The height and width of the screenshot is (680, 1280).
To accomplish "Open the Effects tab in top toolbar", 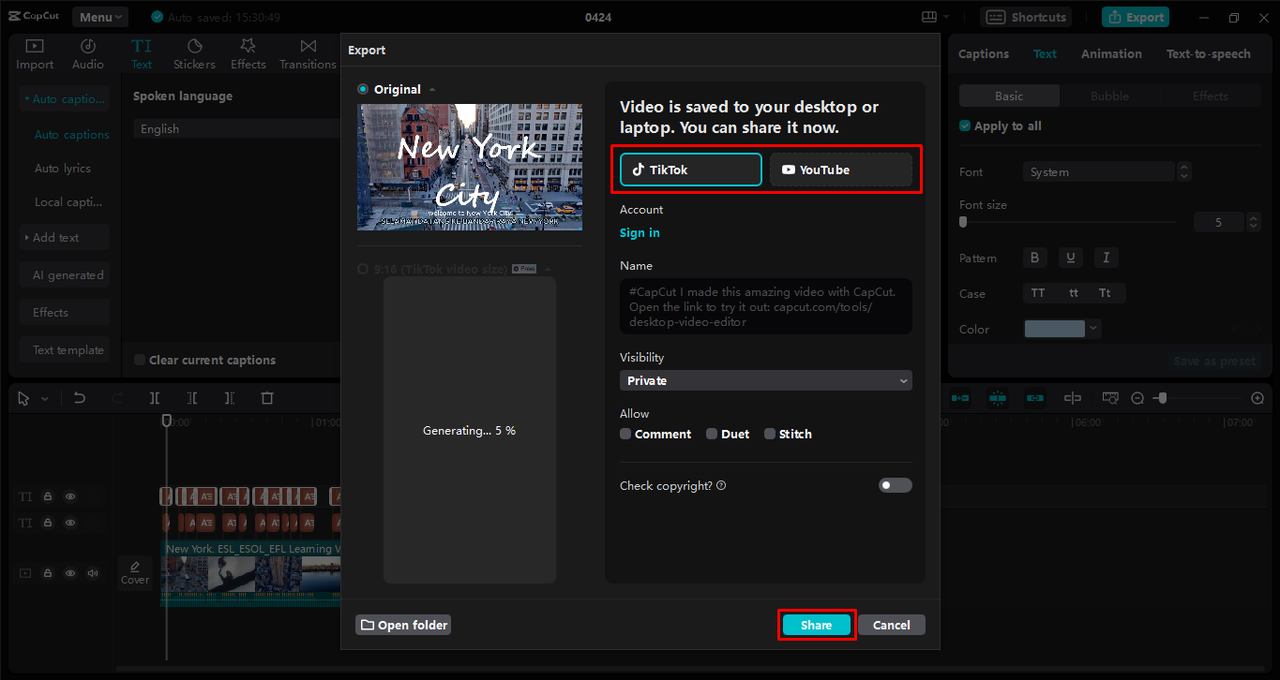I will (x=248, y=54).
